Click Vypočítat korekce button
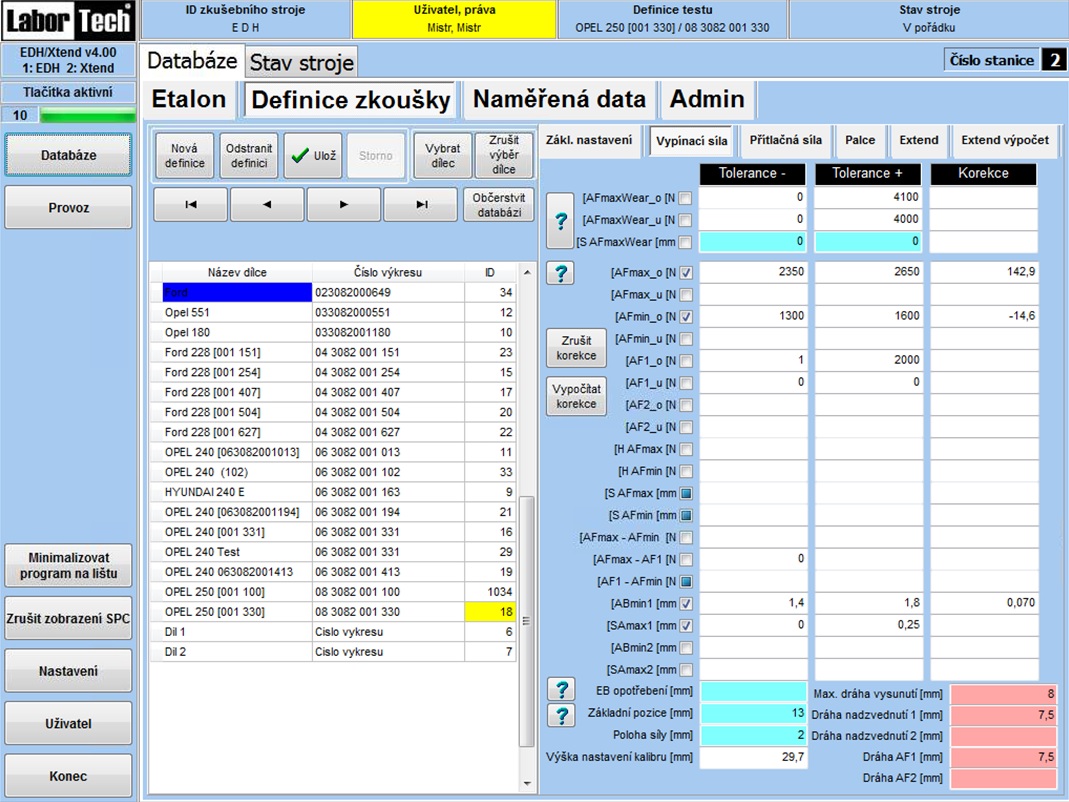The image size is (1069, 802). point(576,396)
